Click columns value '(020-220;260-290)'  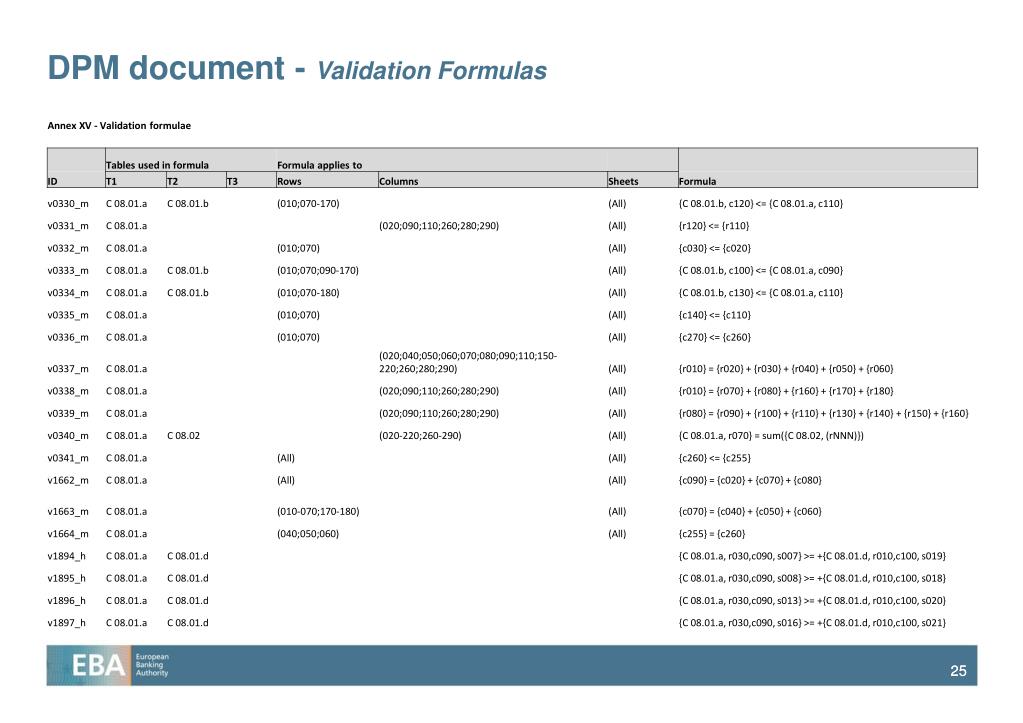[x=420, y=435]
